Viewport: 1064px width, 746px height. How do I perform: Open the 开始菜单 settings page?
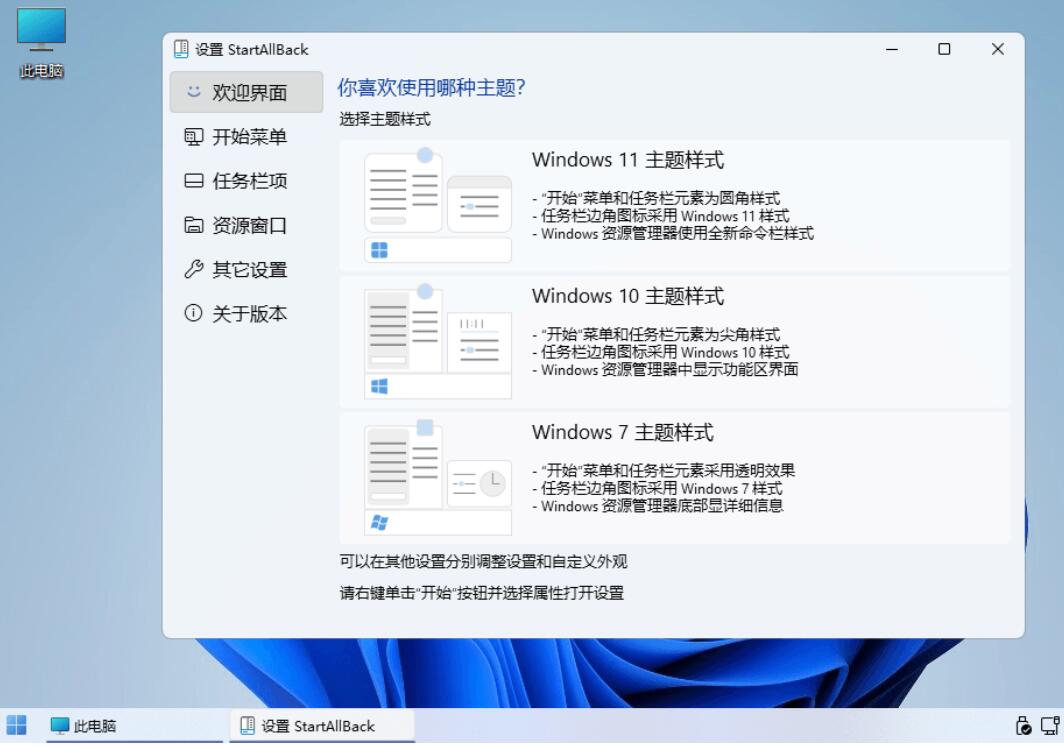click(x=246, y=136)
